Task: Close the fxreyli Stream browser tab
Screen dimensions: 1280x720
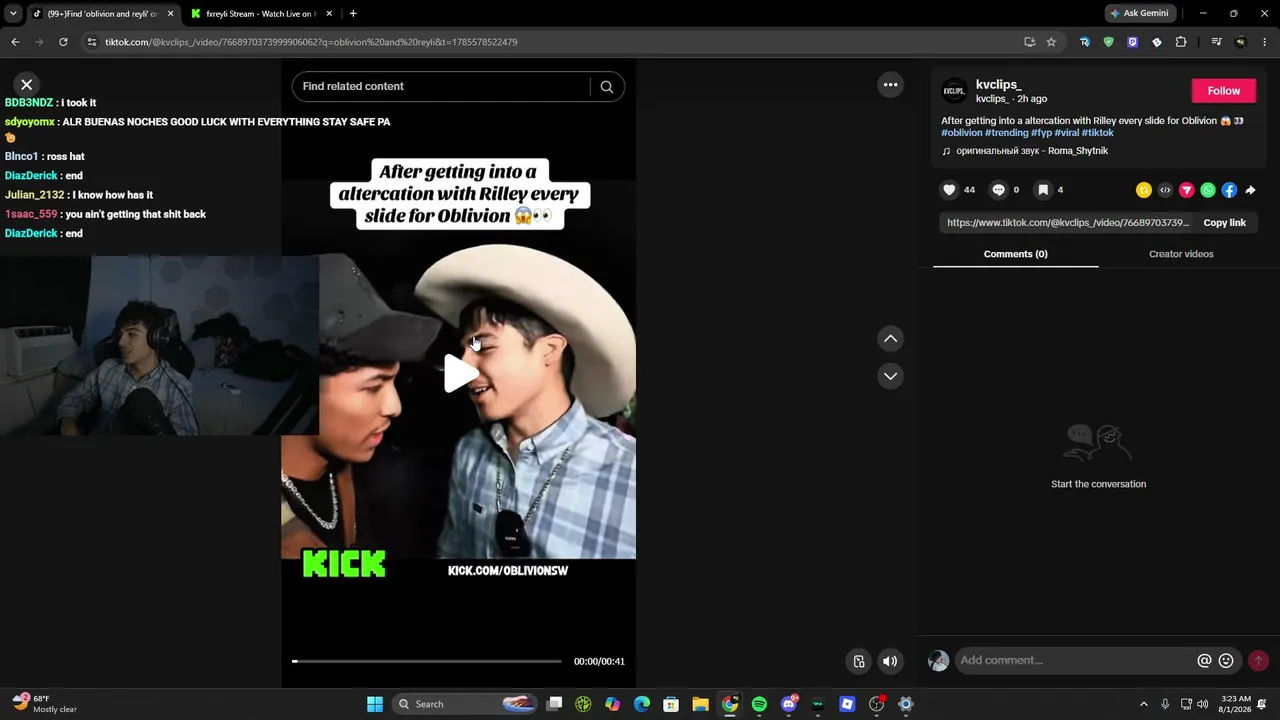Action: click(x=329, y=14)
